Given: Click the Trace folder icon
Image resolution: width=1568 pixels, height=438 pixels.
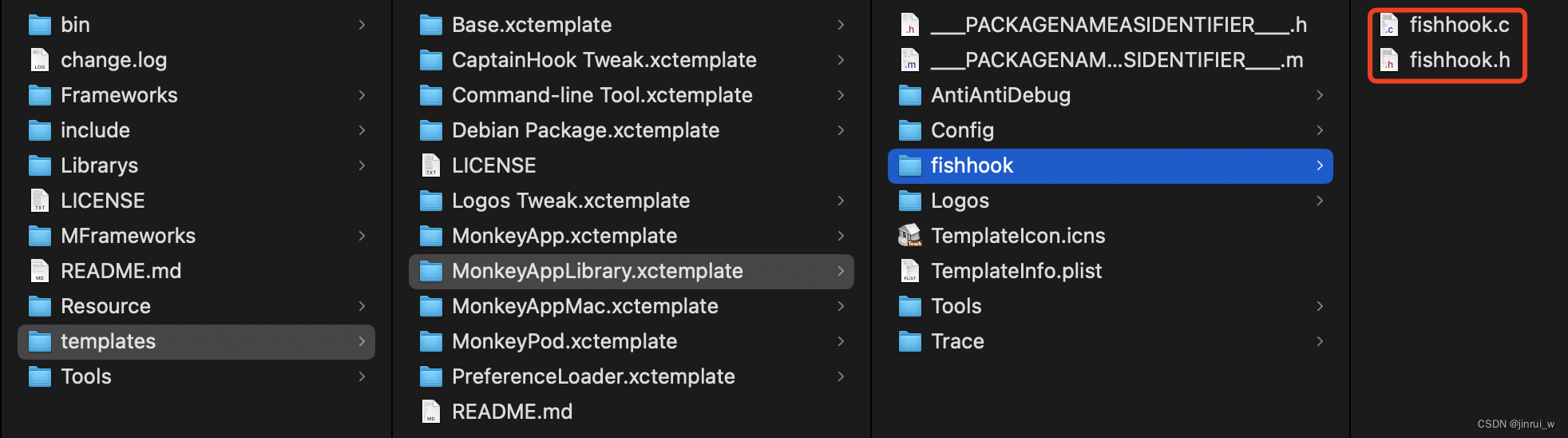Looking at the screenshot, I should (910, 342).
